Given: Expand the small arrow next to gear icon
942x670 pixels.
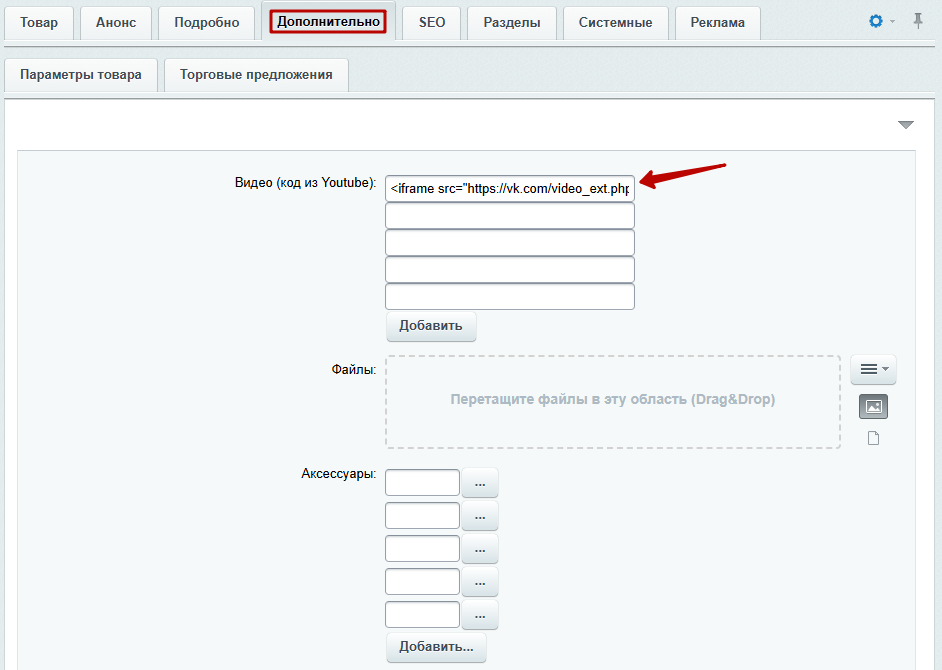Looking at the screenshot, I should pyautogui.click(x=892, y=22).
